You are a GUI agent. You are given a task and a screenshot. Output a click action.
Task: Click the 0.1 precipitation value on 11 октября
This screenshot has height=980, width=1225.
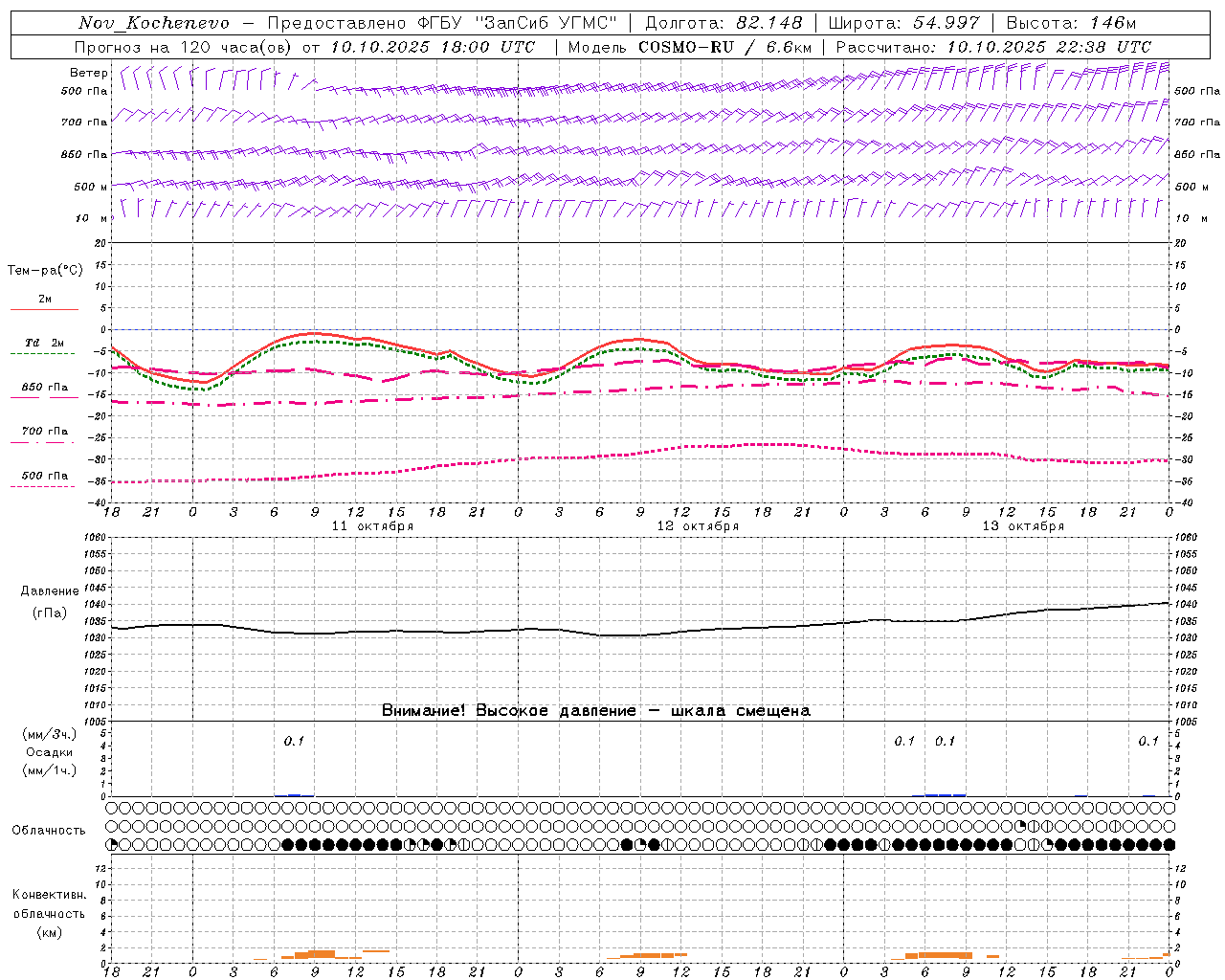click(x=294, y=741)
